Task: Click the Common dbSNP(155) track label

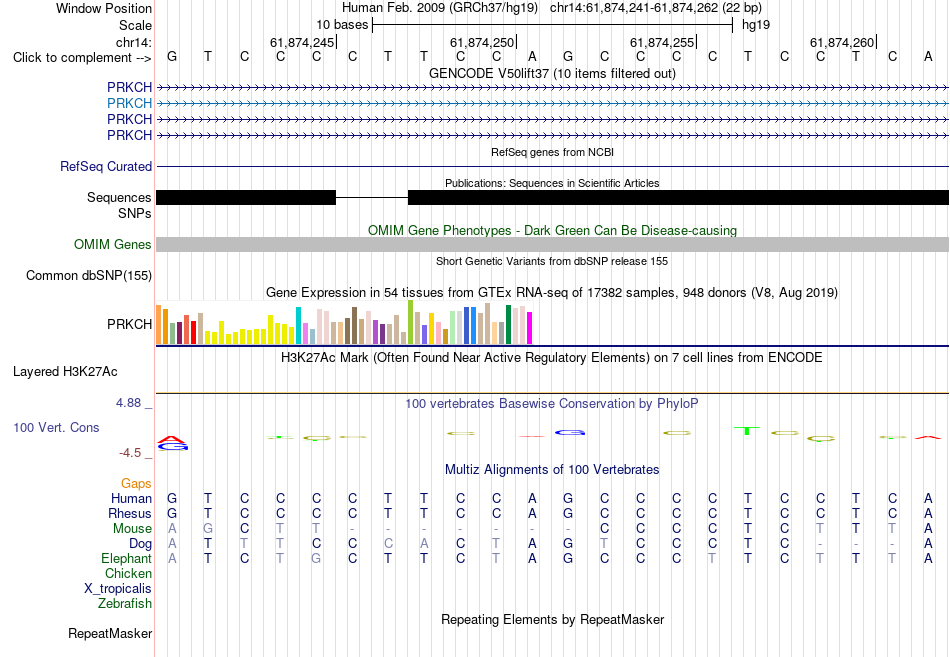Action: click(x=88, y=275)
